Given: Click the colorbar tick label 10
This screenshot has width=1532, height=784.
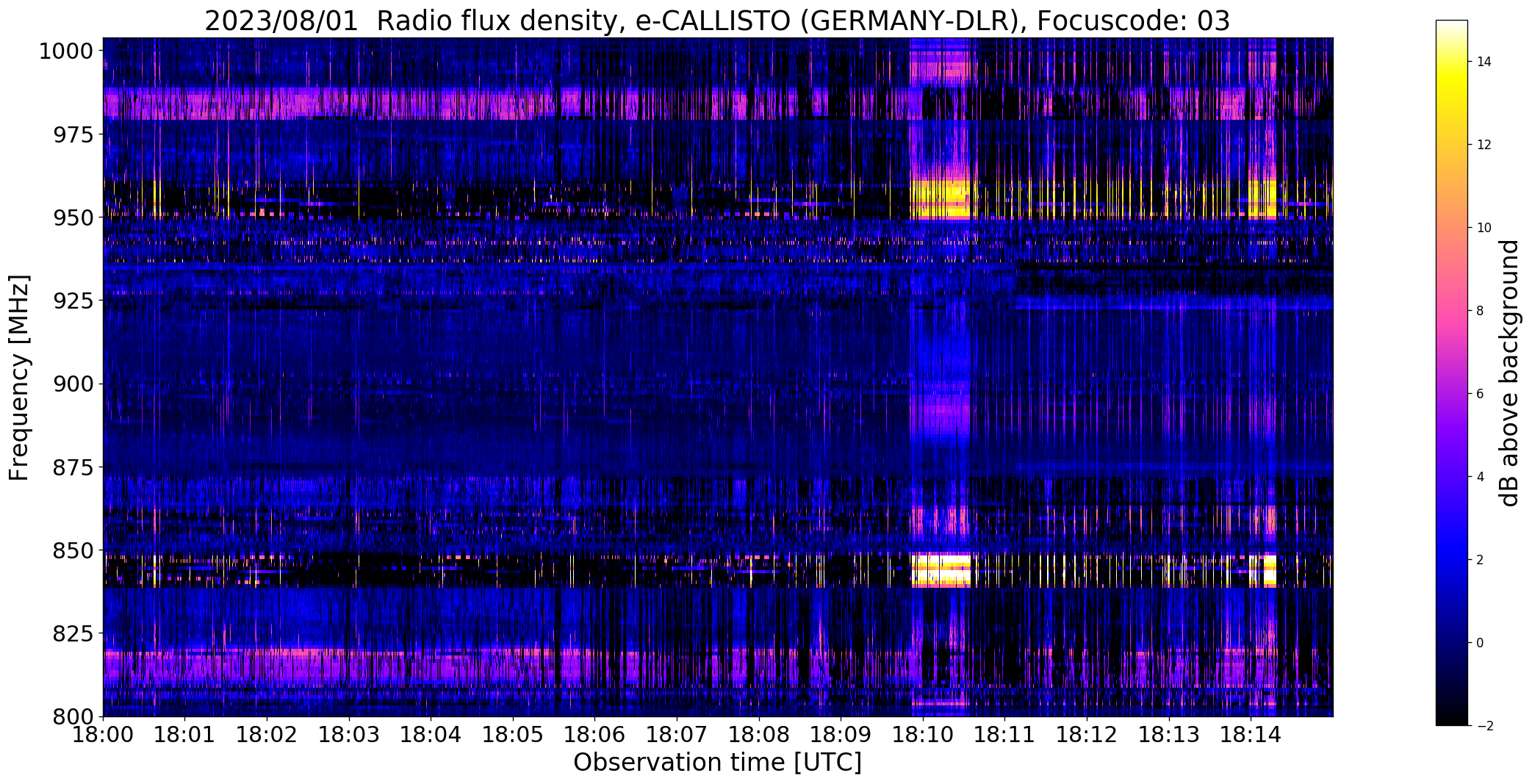Looking at the screenshot, I should pyautogui.click(x=1484, y=228).
